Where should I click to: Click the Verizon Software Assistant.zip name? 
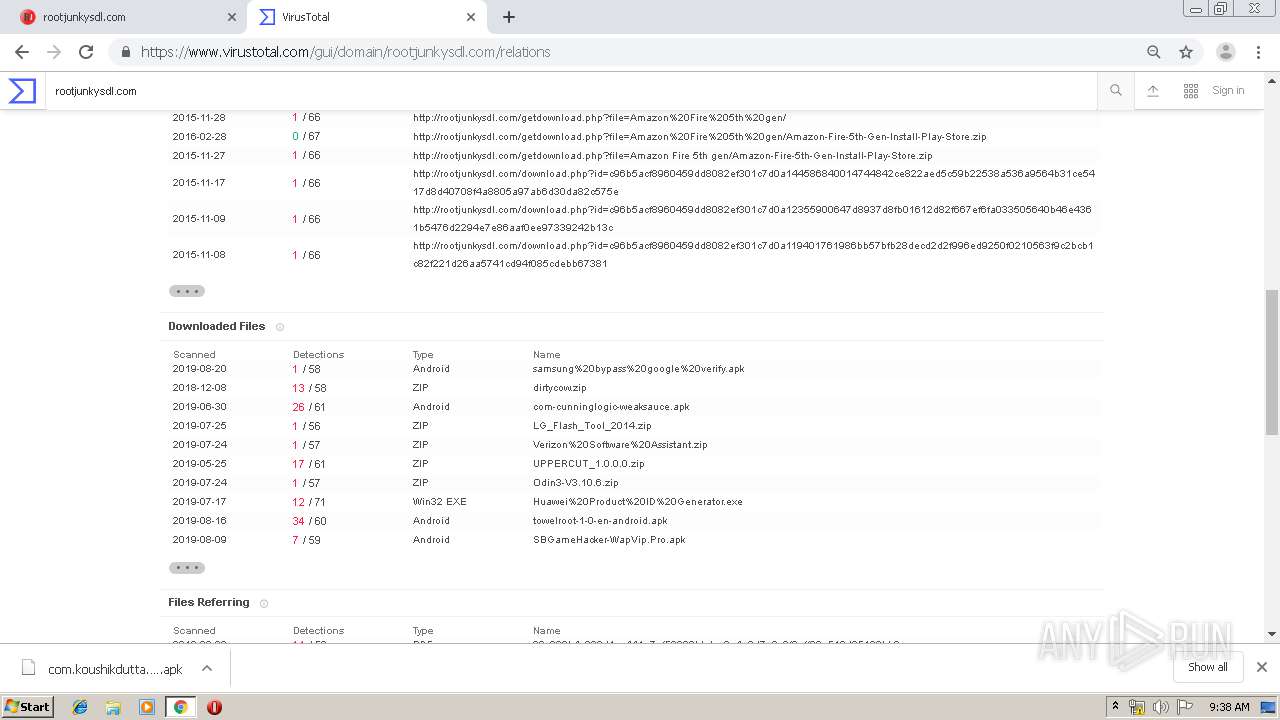pyautogui.click(x=620, y=445)
